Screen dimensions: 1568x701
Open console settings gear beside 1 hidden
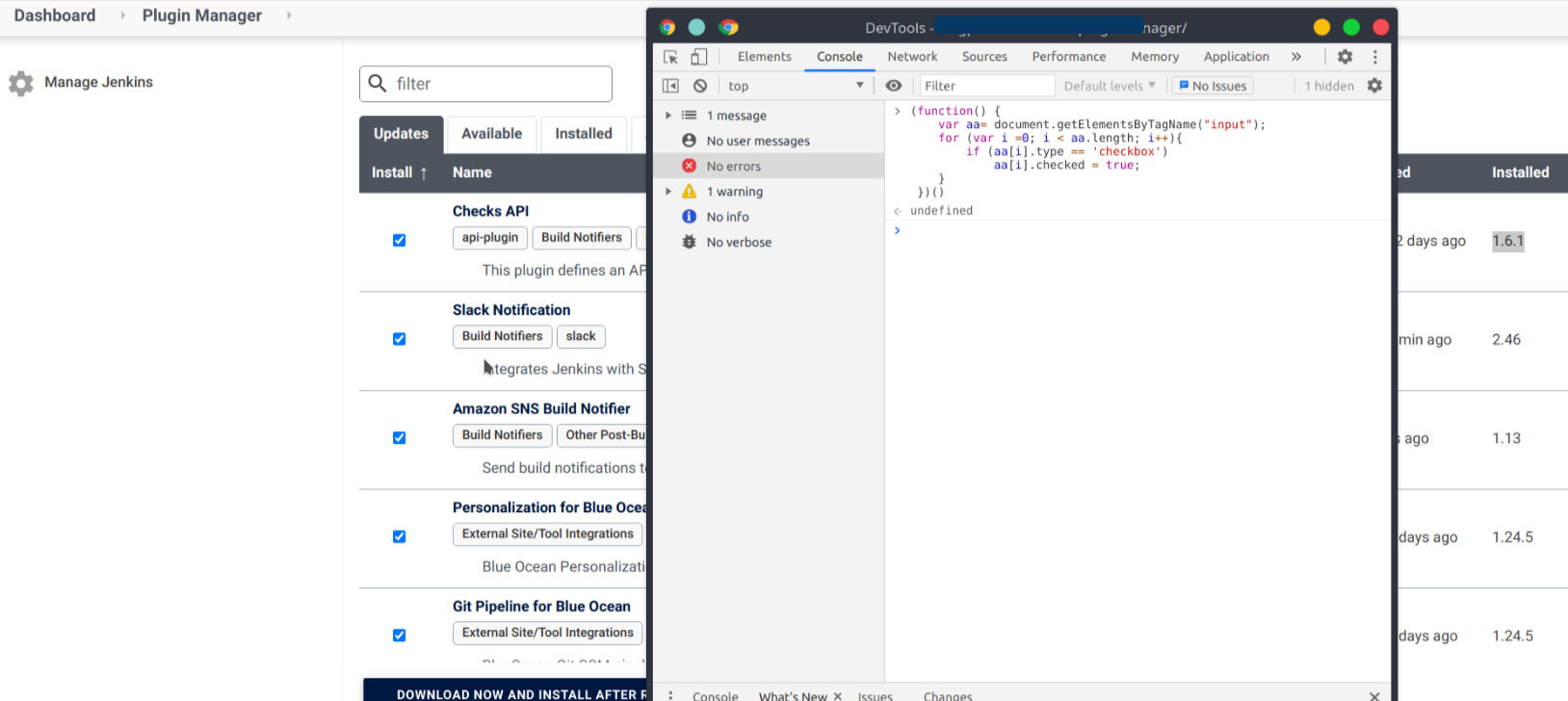(x=1375, y=86)
